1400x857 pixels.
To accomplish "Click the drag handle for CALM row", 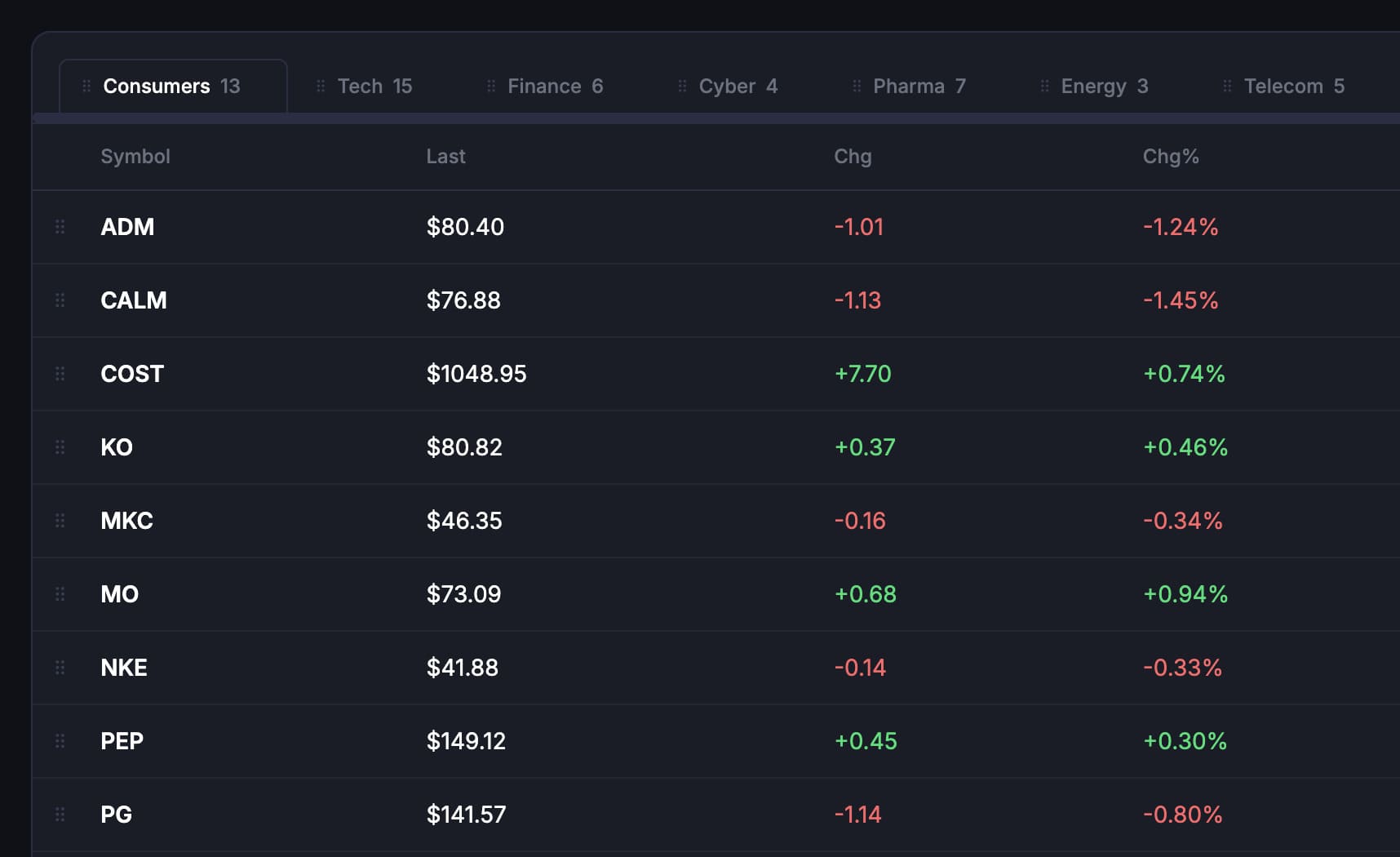I will pyautogui.click(x=60, y=300).
